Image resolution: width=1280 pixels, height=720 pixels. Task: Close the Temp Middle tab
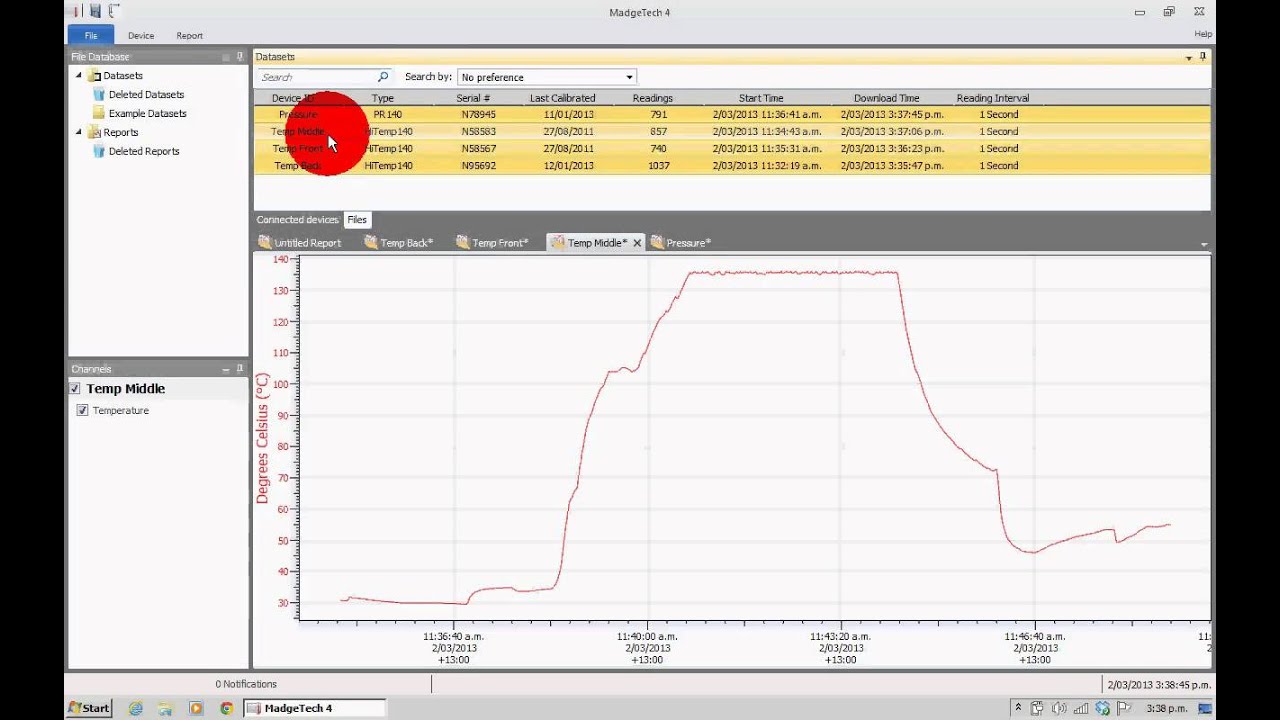click(x=637, y=243)
